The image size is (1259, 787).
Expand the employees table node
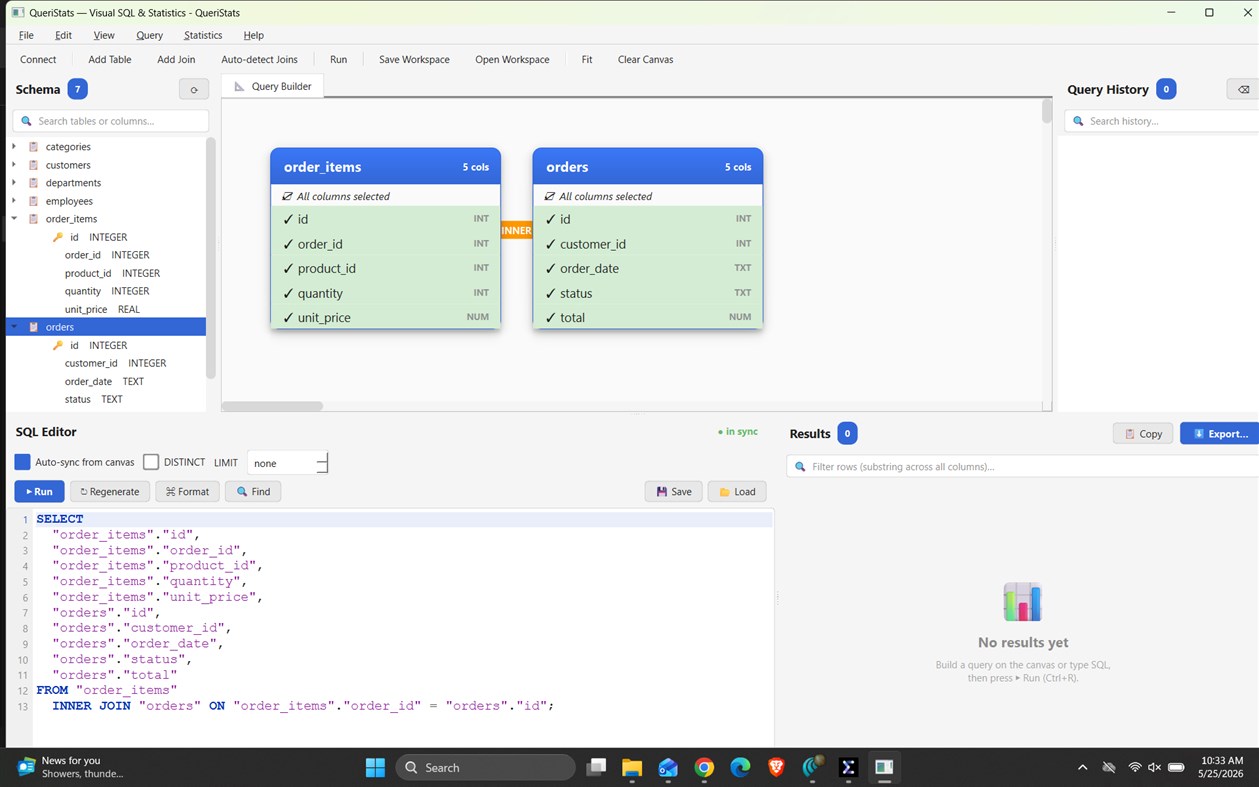tap(14, 201)
